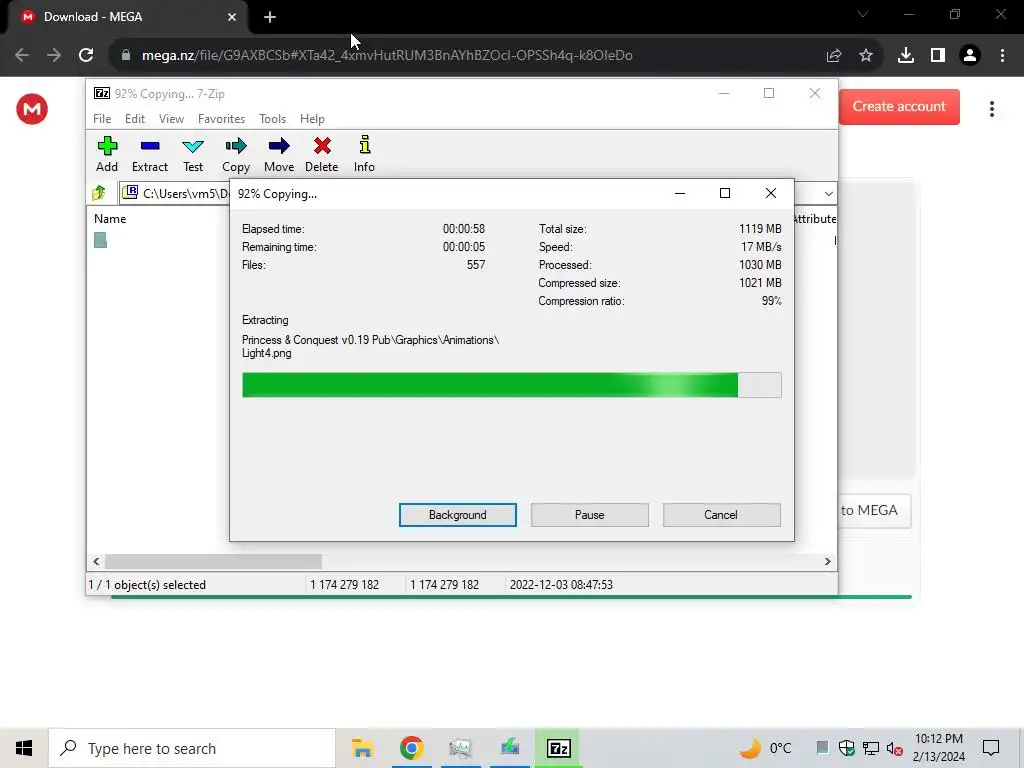Cancel the copying operation
Screen dimensions: 1024x768
[721, 515]
